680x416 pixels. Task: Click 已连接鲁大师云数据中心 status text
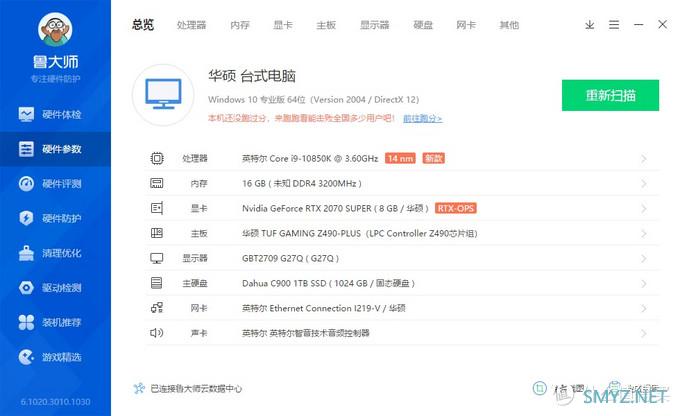coord(196,389)
